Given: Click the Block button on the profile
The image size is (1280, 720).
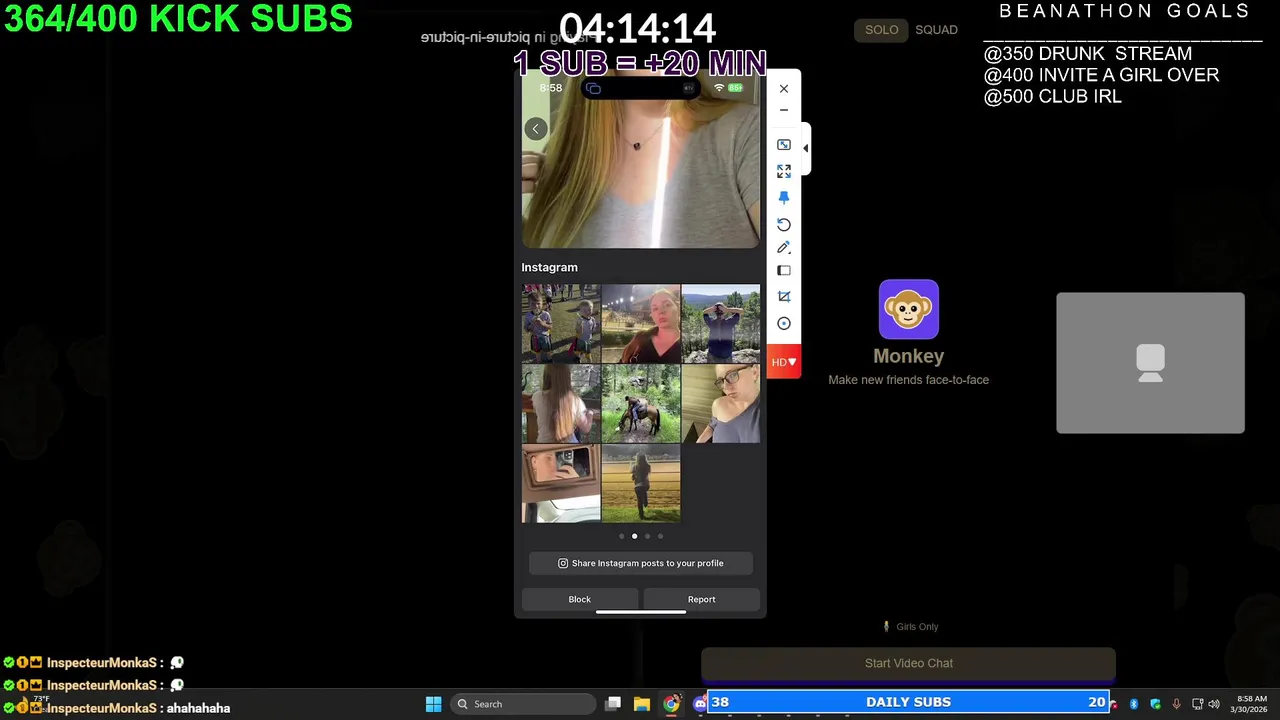Looking at the screenshot, I should (580, 599).
